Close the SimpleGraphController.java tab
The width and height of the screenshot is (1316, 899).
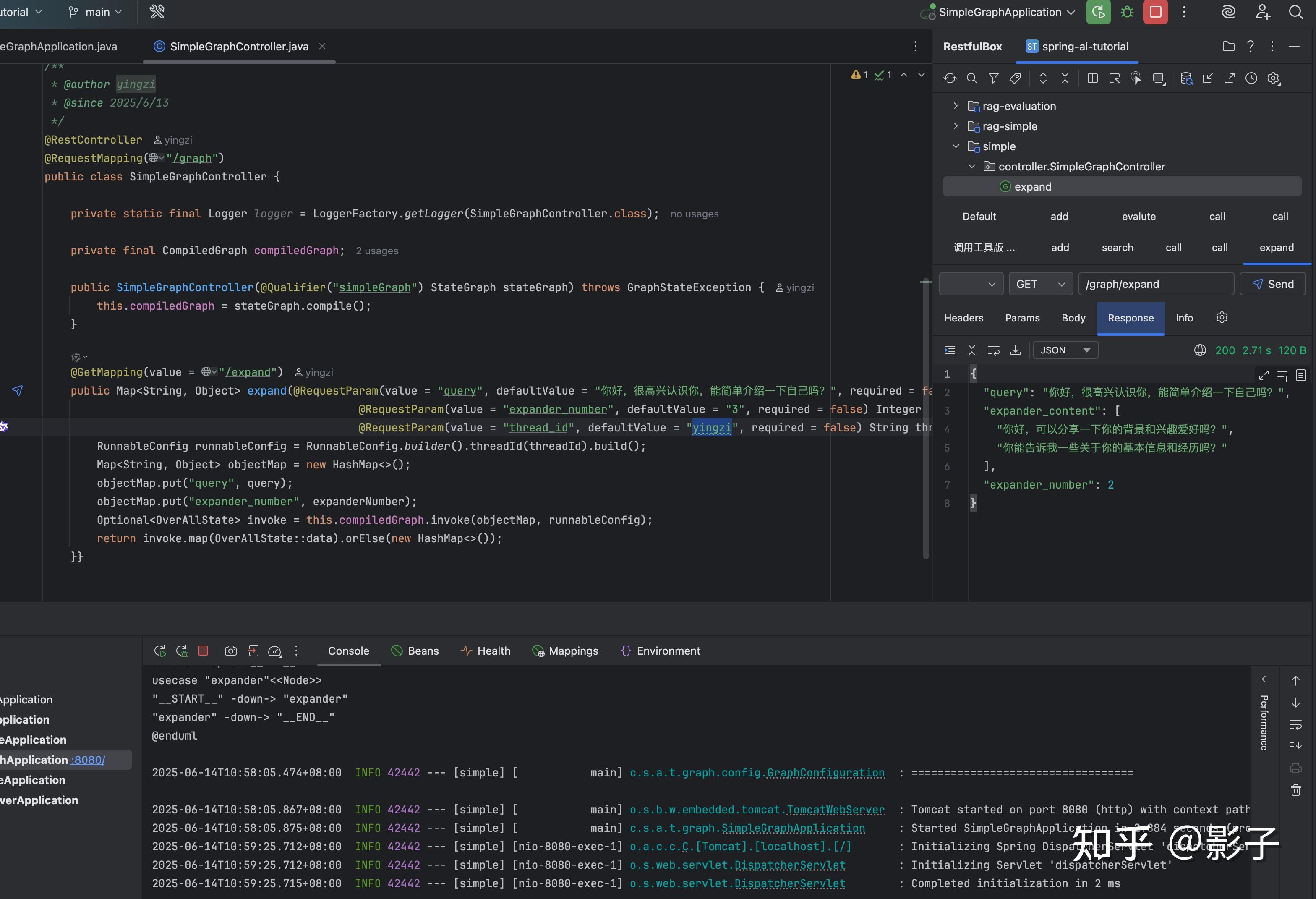(x=322, y=46)
